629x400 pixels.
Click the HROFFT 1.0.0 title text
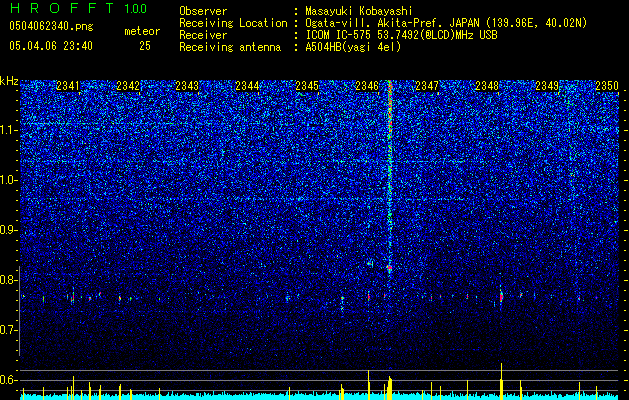(78, 8)
